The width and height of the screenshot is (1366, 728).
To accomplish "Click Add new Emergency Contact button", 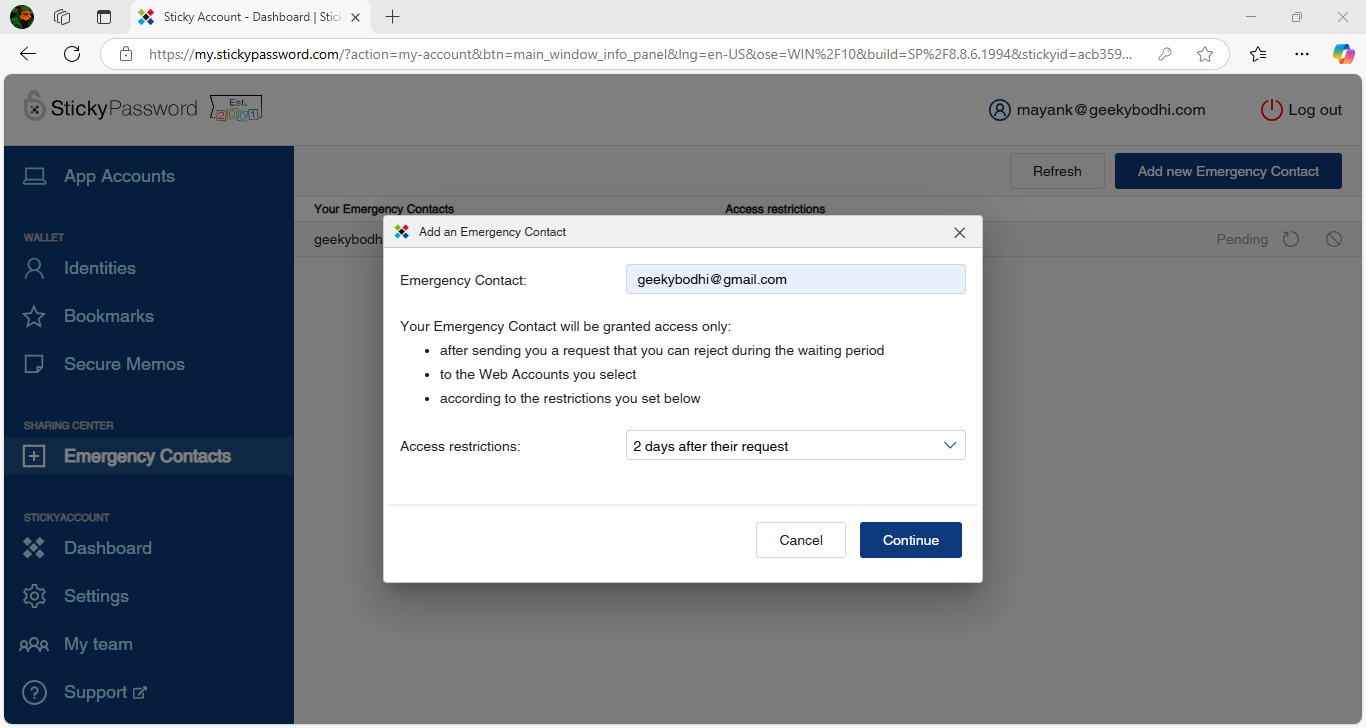I will (x=1228, y=171).
